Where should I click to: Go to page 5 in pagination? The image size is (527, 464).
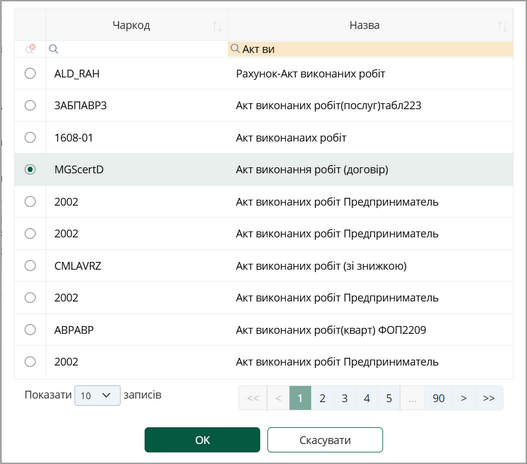[x=389, y=398]
